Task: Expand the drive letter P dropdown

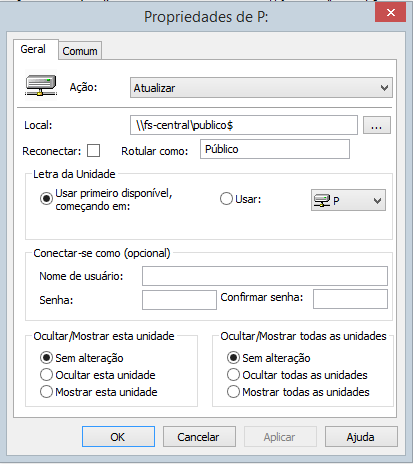Action: coord(348,200)
